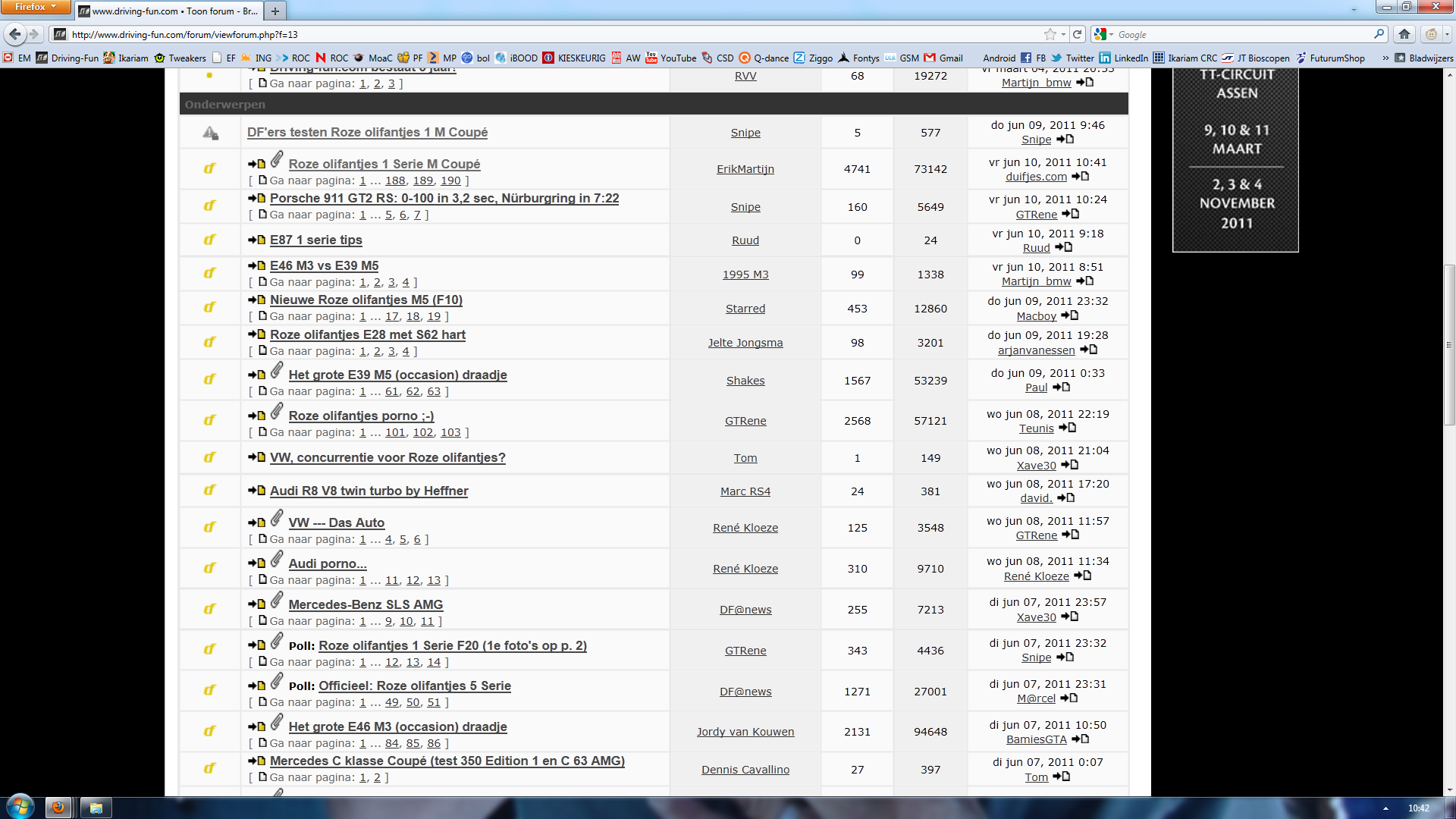Click the unread topic icon for Mercedes-Benz SLS AMG
The height and width of the screenshot is (819, 1456).
209,609
